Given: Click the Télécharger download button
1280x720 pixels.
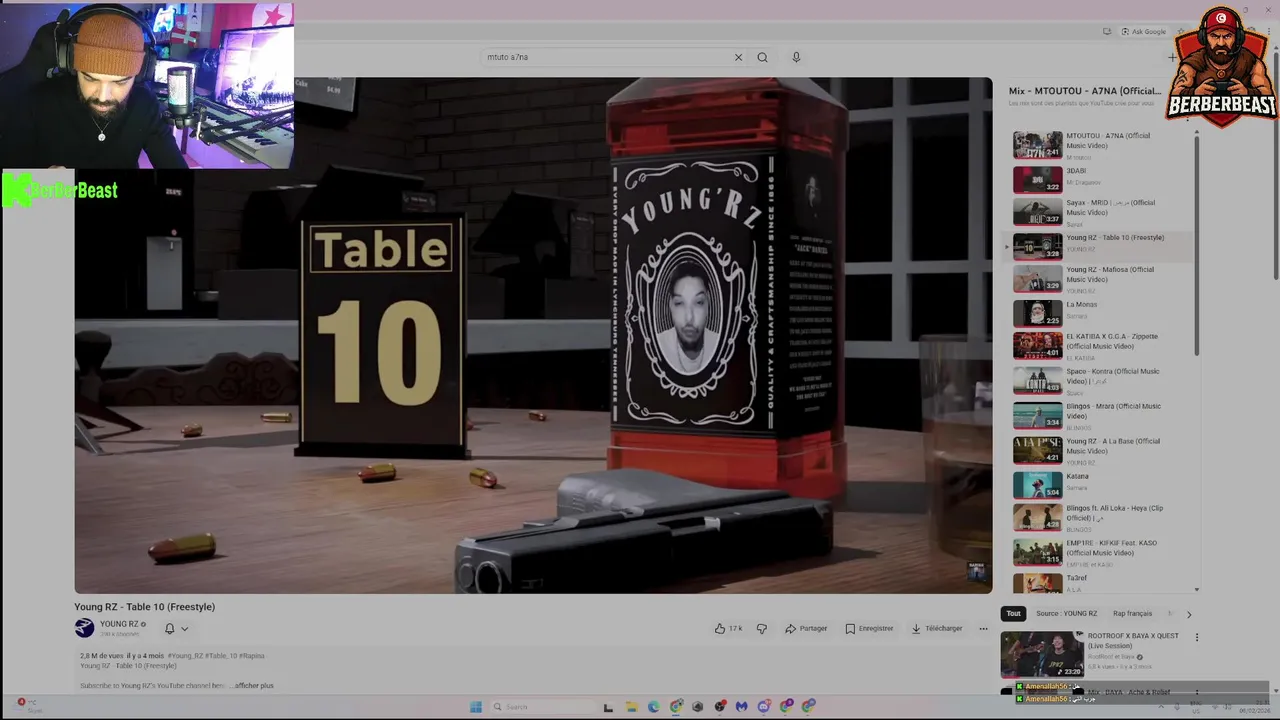Looking at the screenshot, I should (x=937, y=628).
